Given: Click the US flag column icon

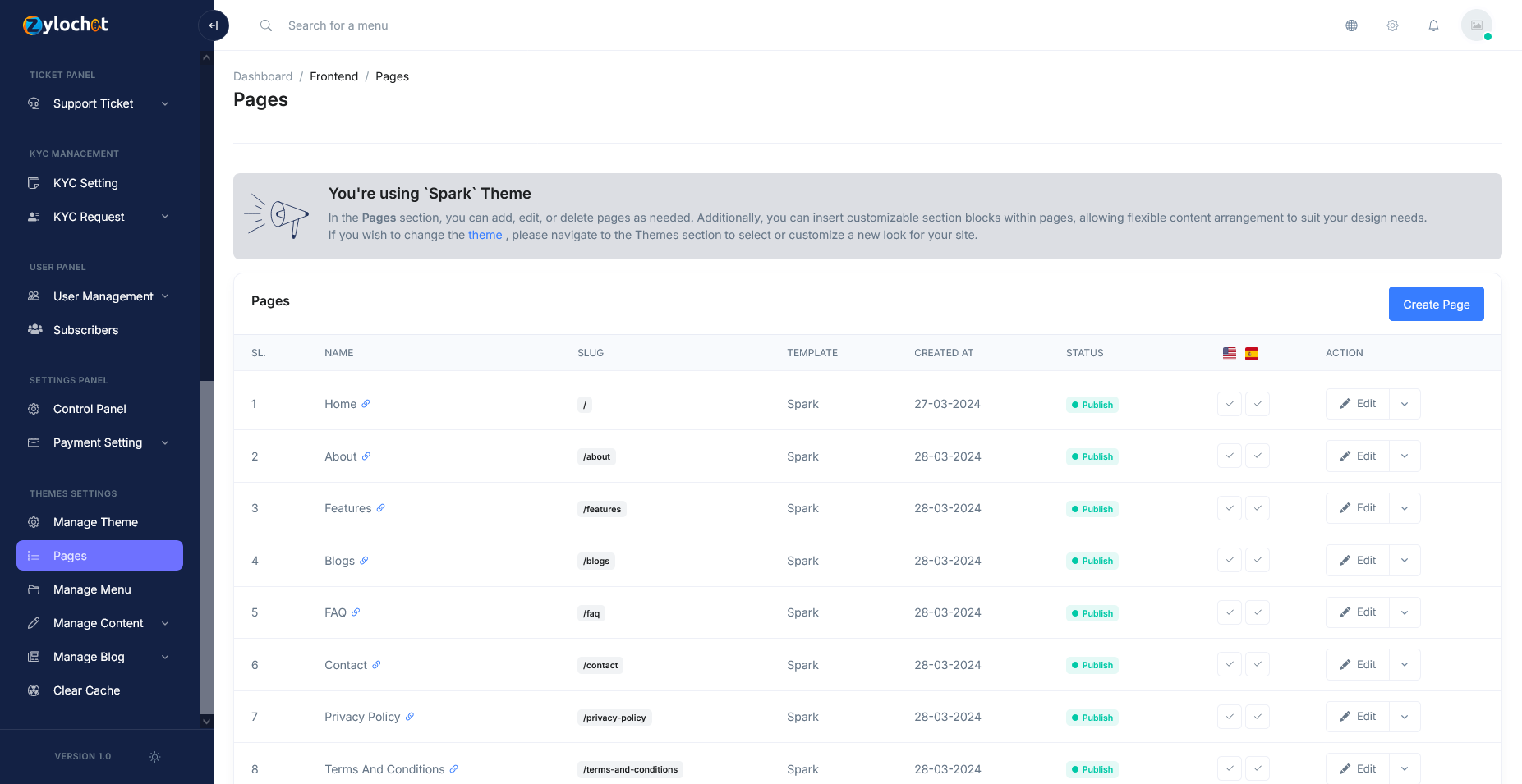Looking at the screenshot, I should pos(1230,353).
